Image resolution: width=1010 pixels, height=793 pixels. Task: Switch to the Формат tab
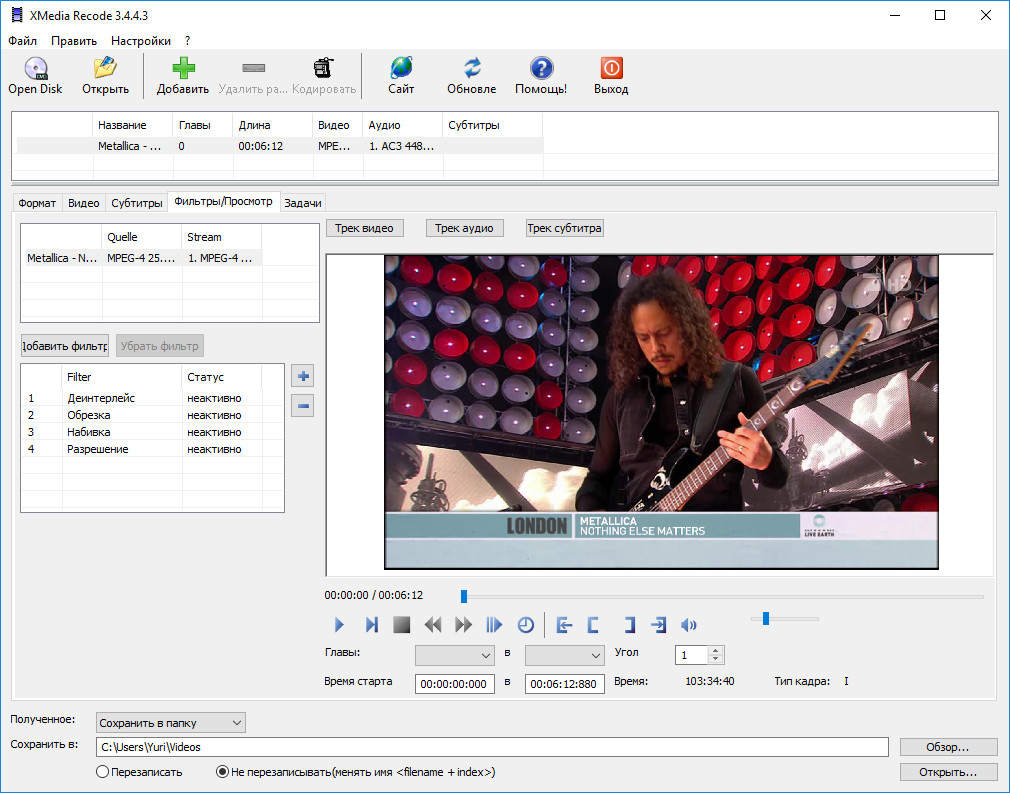(38, 203)
